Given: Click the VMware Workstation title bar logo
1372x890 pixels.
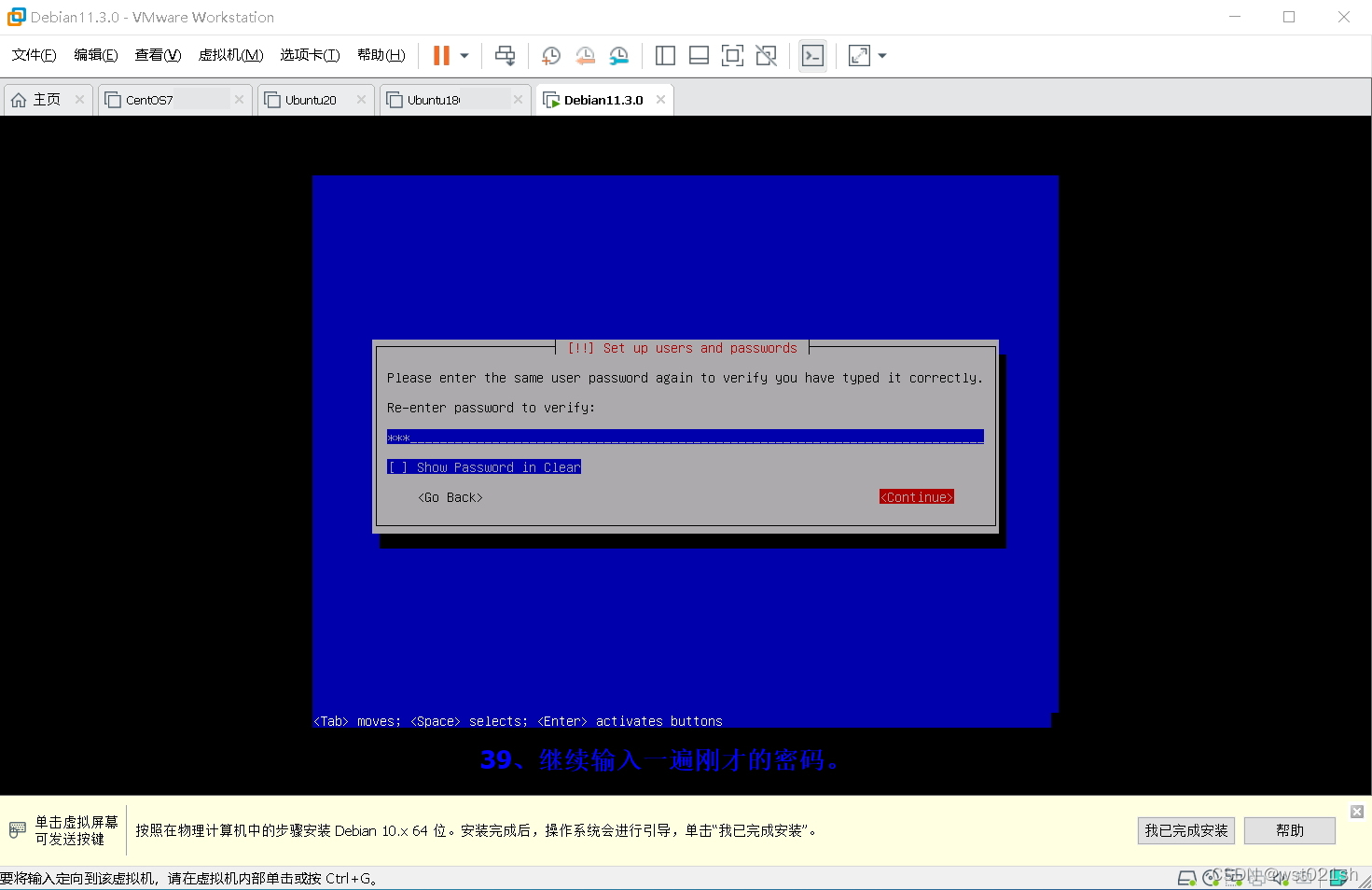Looking at the screenshot, I should pyautogui.click(x=17, y=17).
